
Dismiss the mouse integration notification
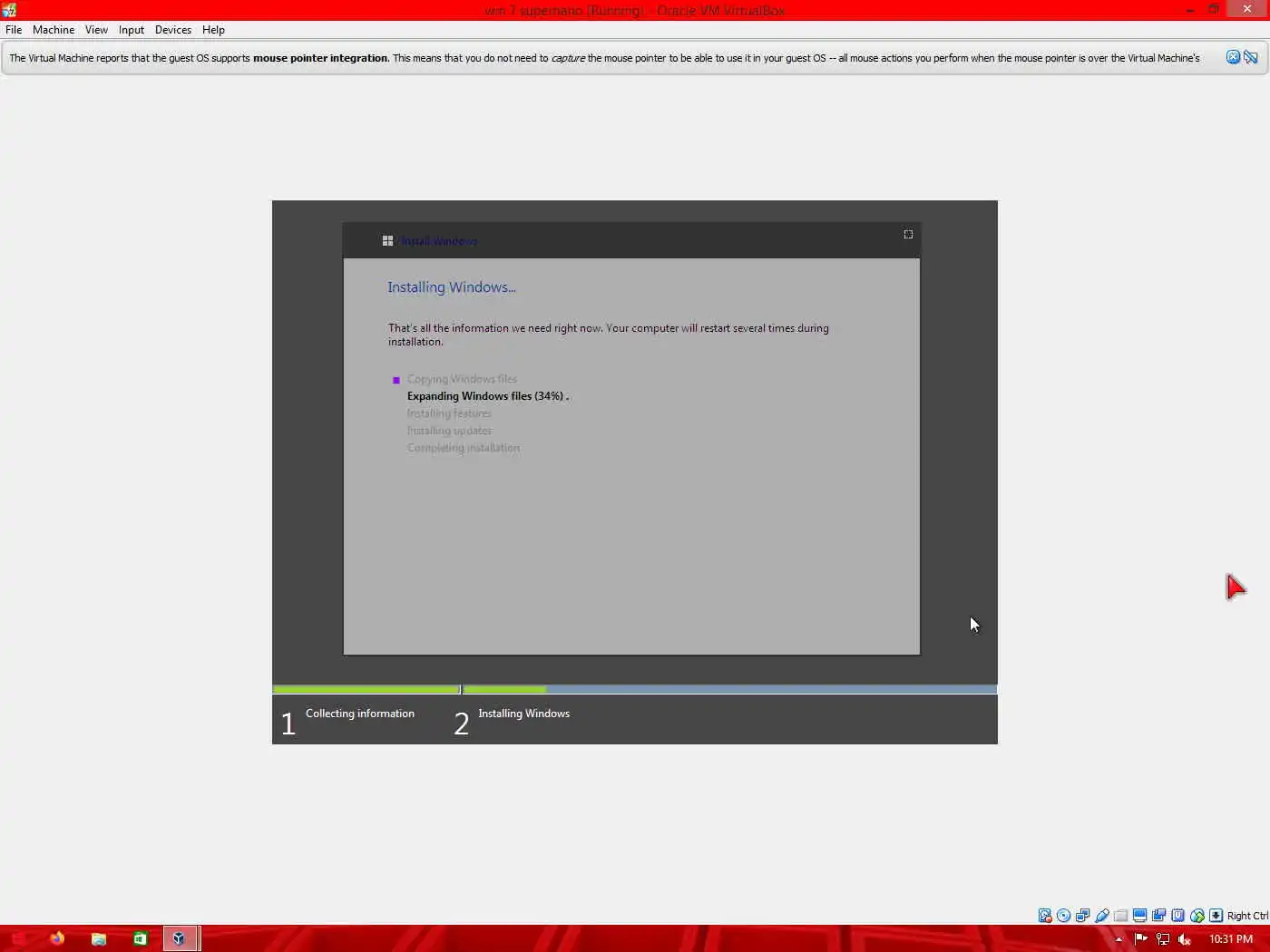(x=1233, y=57)
